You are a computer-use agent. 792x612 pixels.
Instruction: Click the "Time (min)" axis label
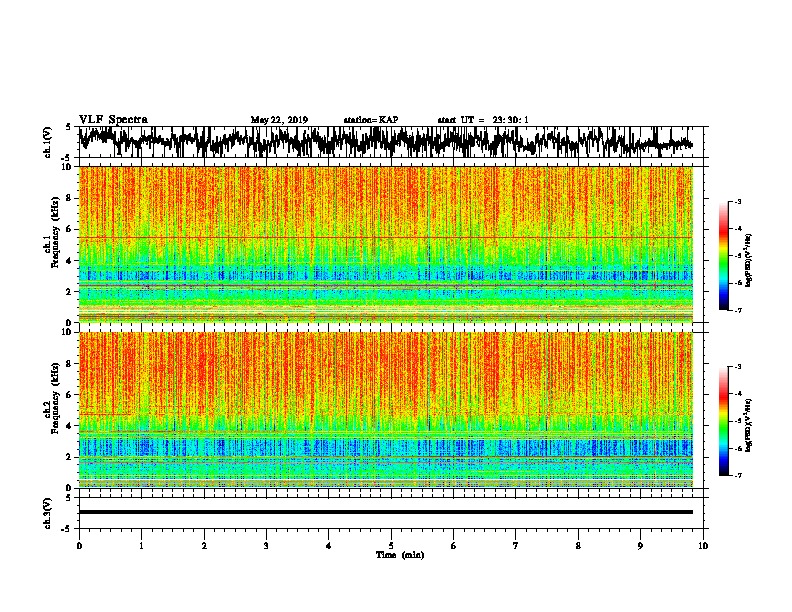click(x=400, y=555)
